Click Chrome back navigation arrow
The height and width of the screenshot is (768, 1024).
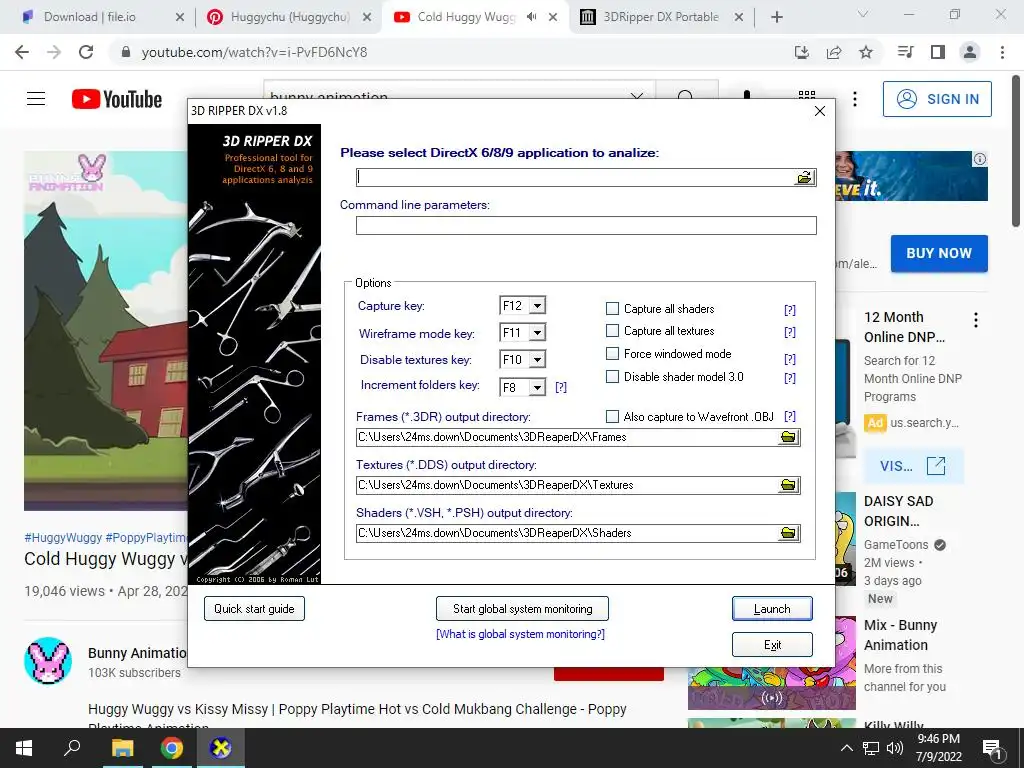coord(22,52)
